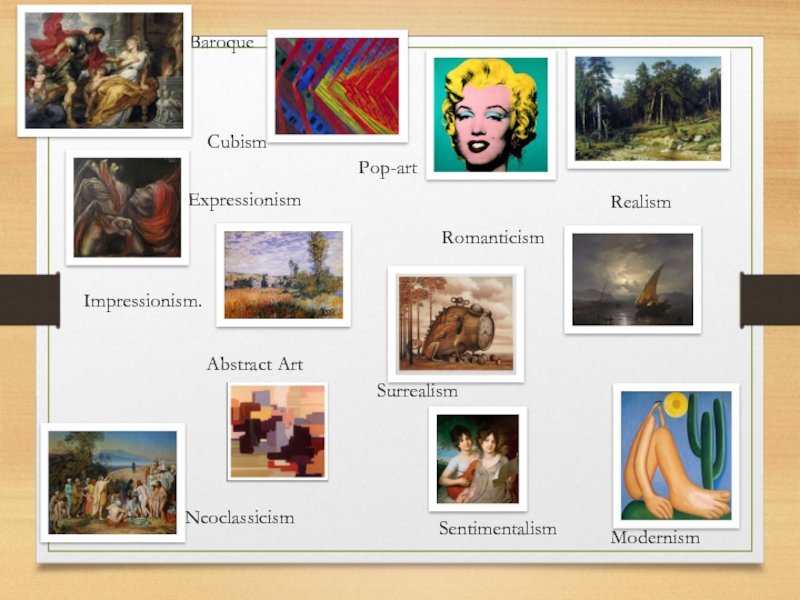Click the 'Modernism' label
Screen dimensions: 800x600
[655, 537]
